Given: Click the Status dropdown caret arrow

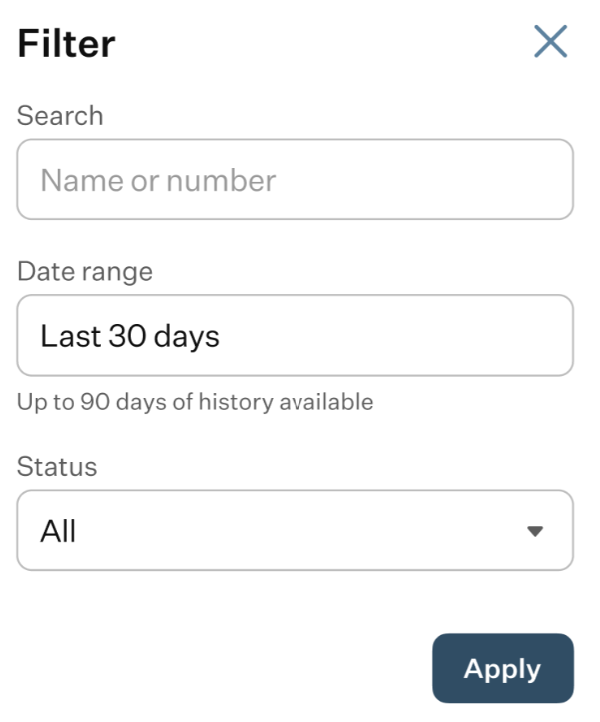Looking at the screenshot, I should click(x=535, y=531).
